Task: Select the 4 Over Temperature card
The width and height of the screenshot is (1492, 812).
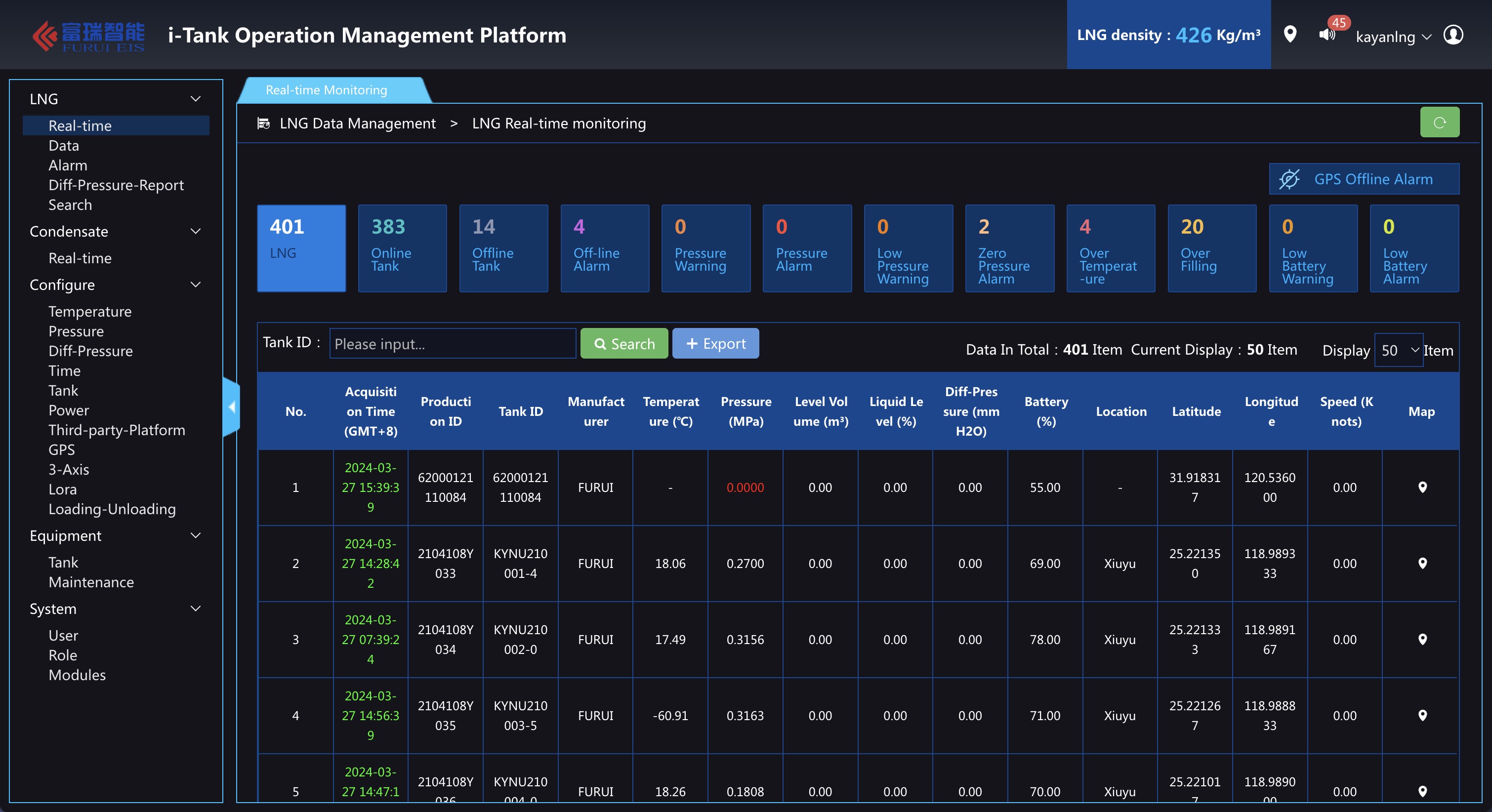Action: [1111, 248]
